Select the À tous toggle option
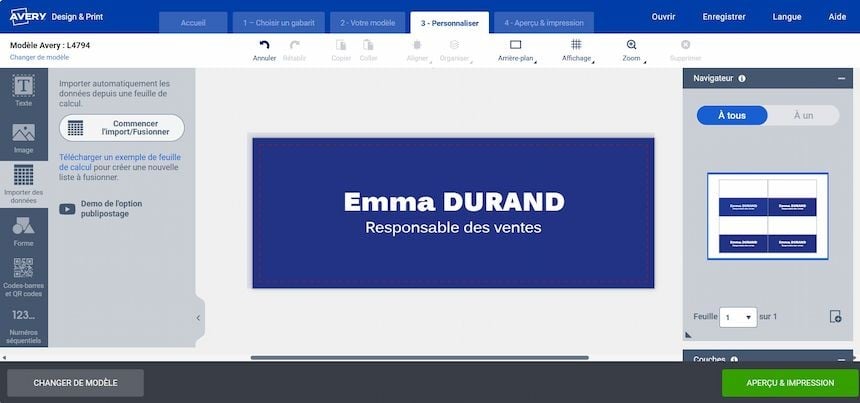Image resolution: width=860 pixels, height=403 pixels. pos(732,115)
